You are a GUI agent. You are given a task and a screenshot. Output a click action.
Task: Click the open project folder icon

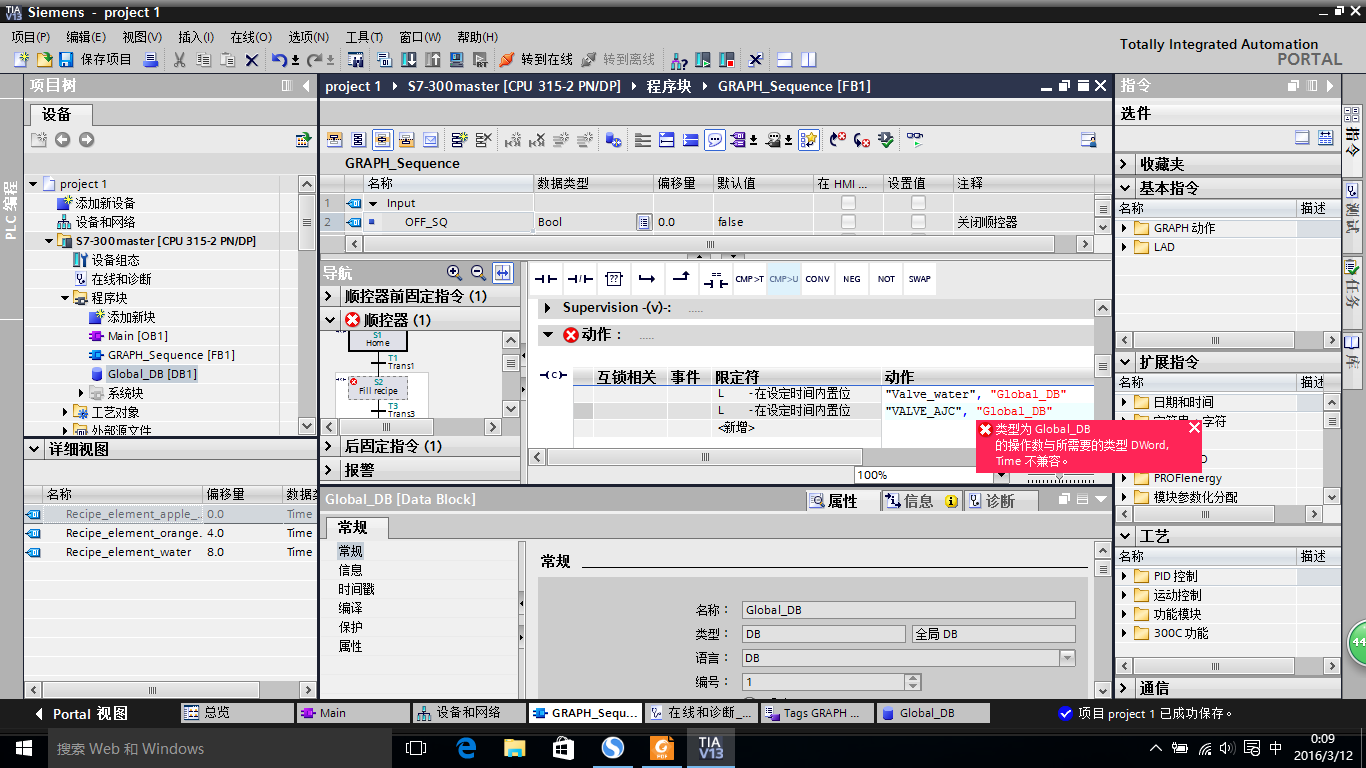[44, 60]
